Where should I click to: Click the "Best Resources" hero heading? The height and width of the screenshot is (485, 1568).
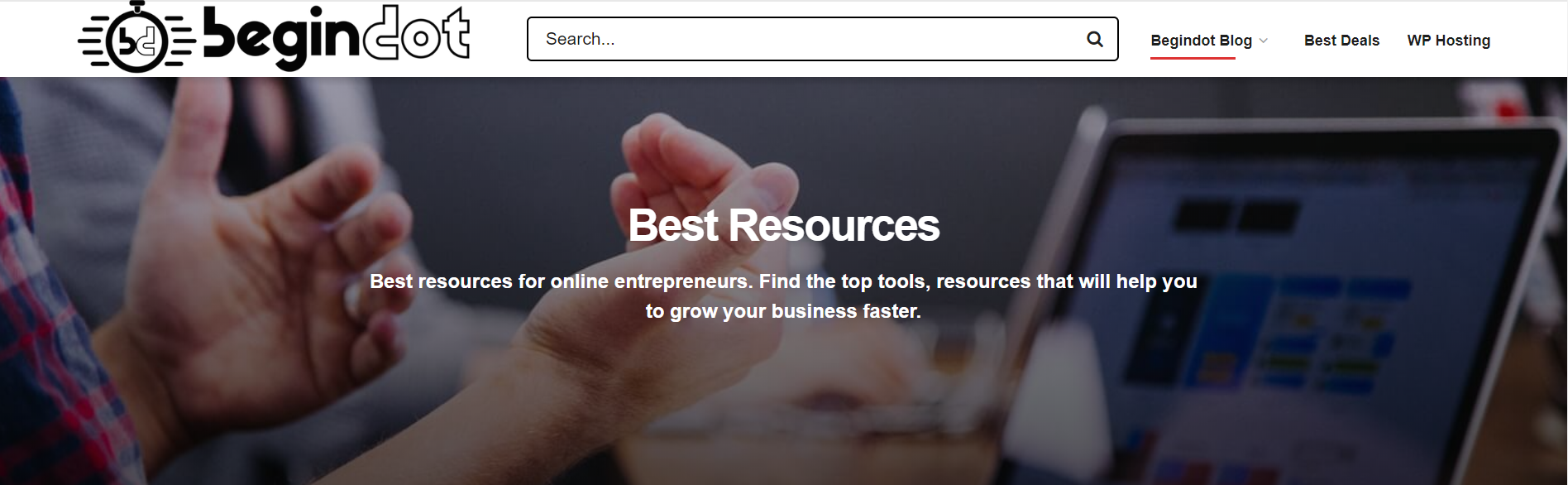(x=783, y=225)
